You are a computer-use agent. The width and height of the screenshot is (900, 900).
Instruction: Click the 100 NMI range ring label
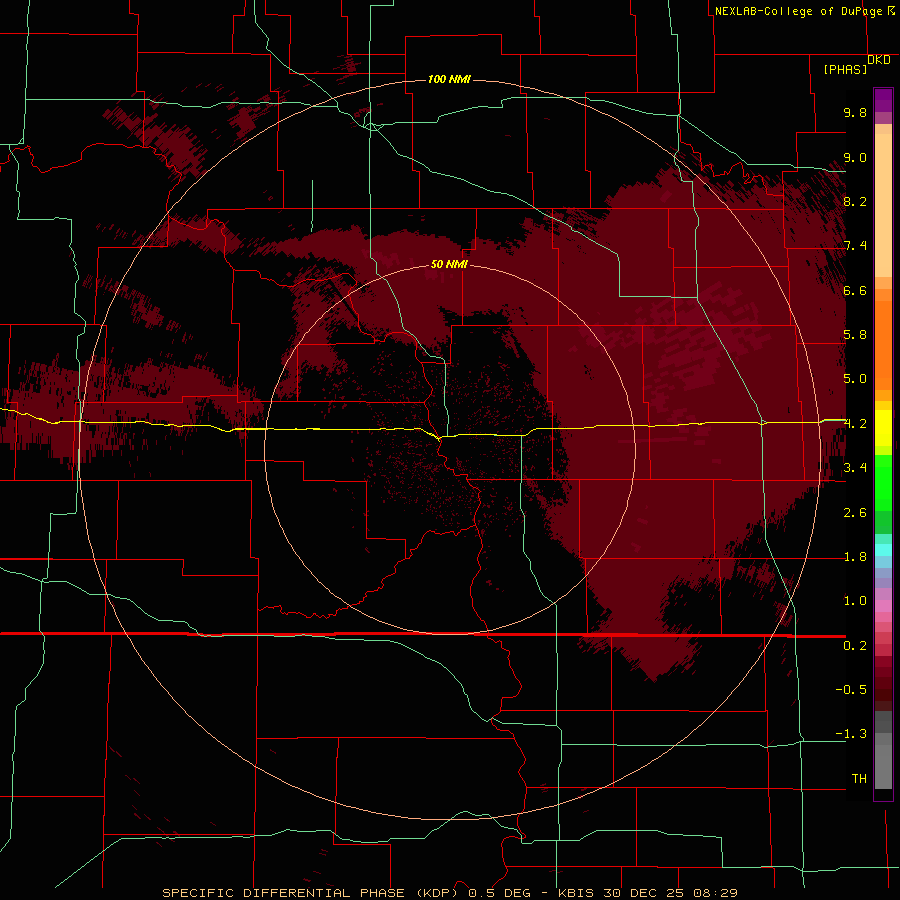(x=449, y=79)
